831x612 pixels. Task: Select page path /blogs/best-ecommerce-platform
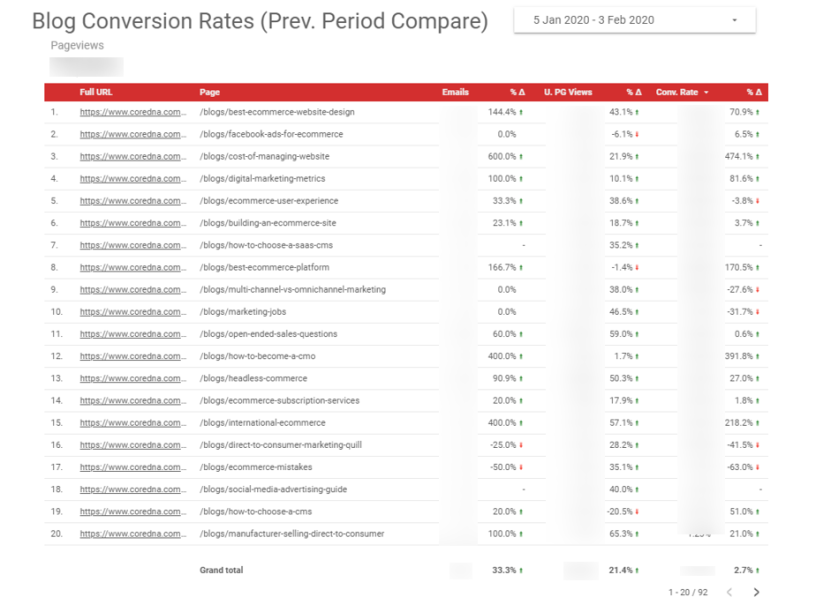click(264, 268)
